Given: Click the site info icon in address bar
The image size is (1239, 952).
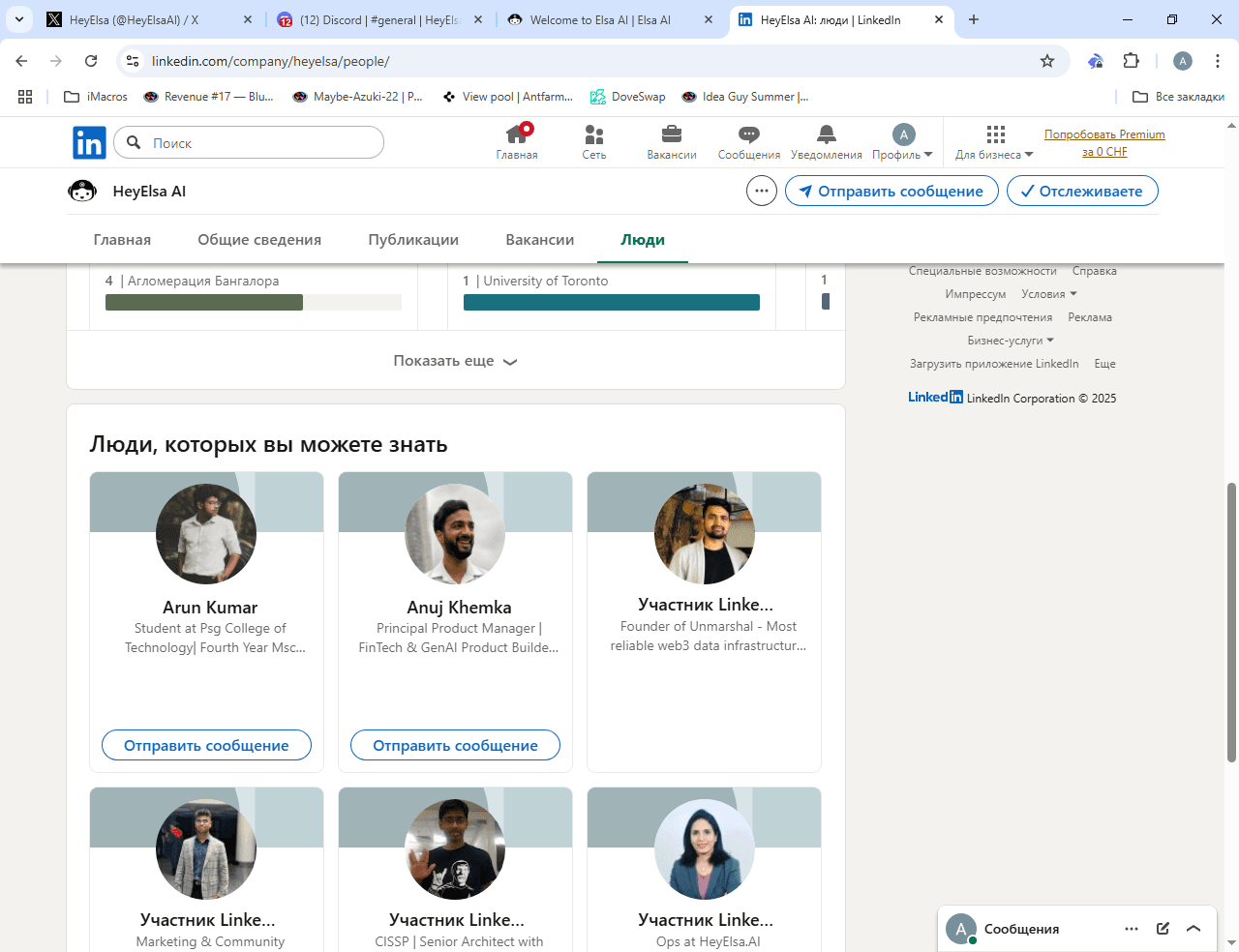Looking at the screenshot, I should (134, 61).
